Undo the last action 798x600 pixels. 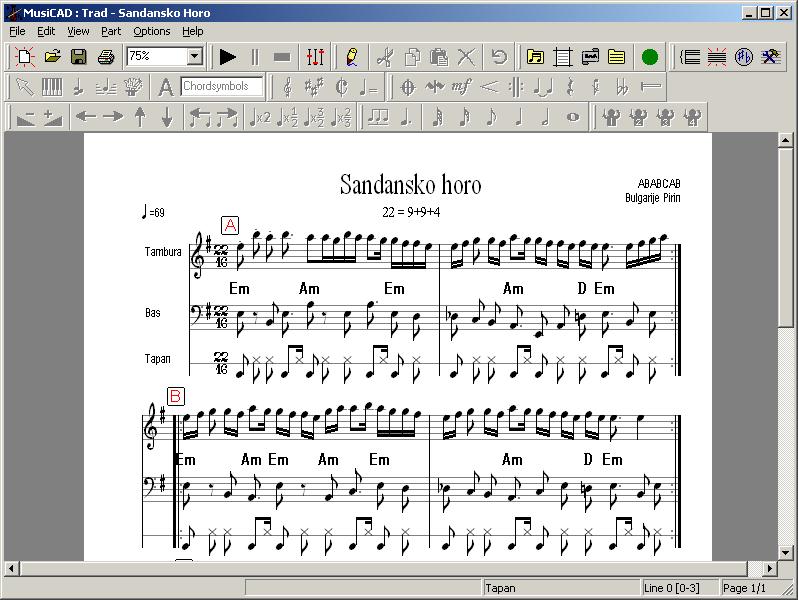click(x=499, y=57)
